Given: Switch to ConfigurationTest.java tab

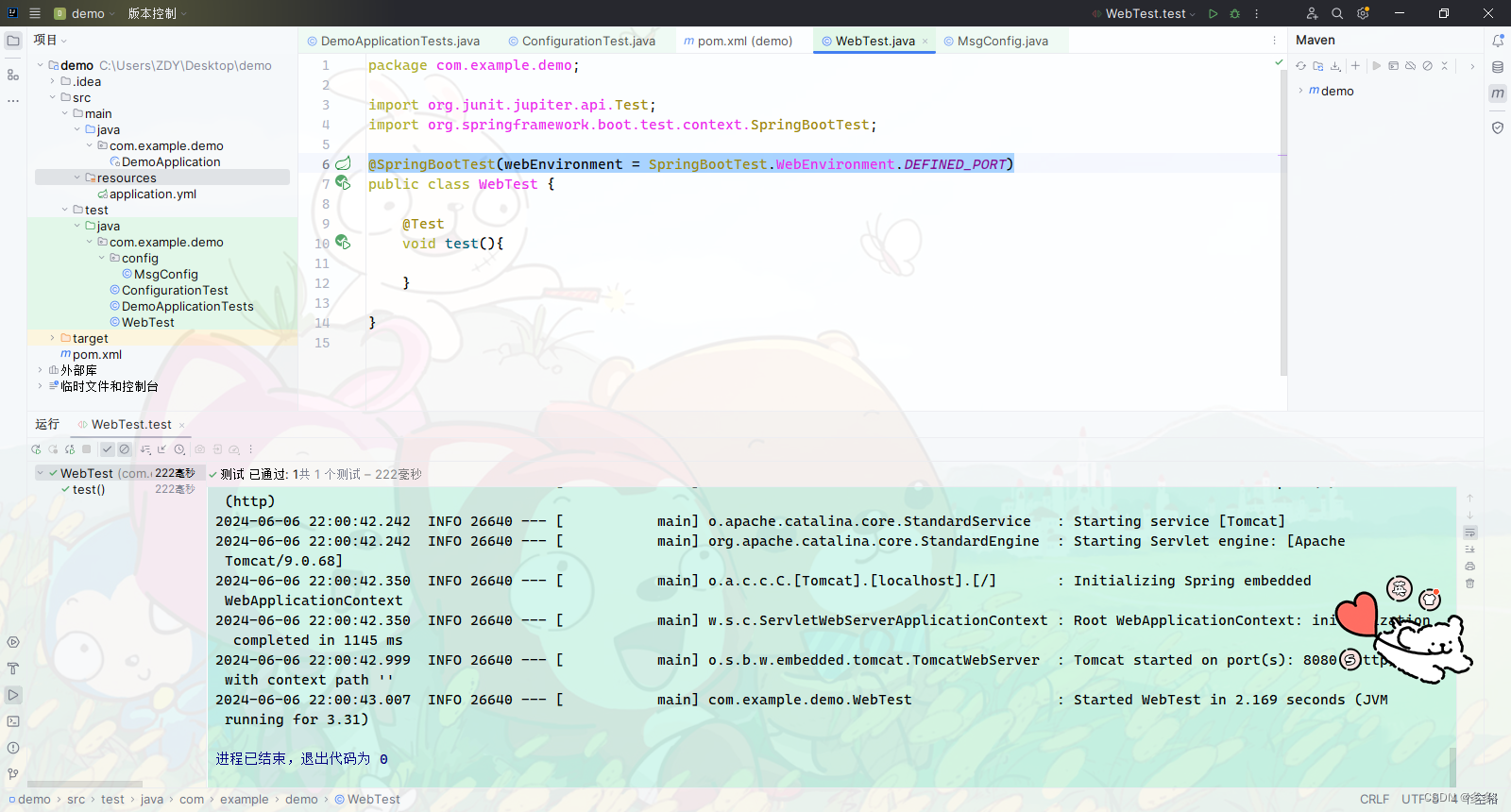Looking at the screenshot, I should [x=582, y=41].
